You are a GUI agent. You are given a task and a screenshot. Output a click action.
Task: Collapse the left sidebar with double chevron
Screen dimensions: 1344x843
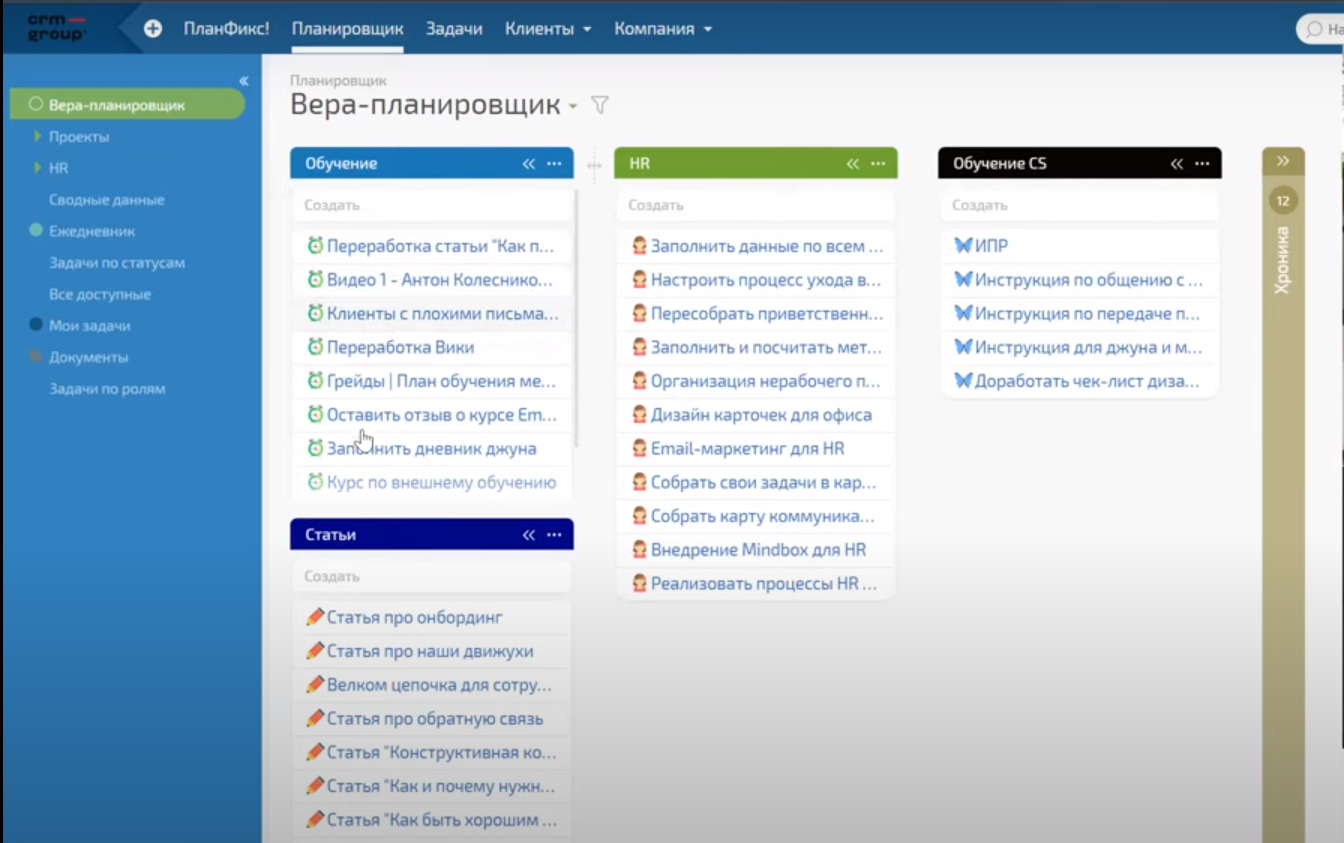point(244,81)
